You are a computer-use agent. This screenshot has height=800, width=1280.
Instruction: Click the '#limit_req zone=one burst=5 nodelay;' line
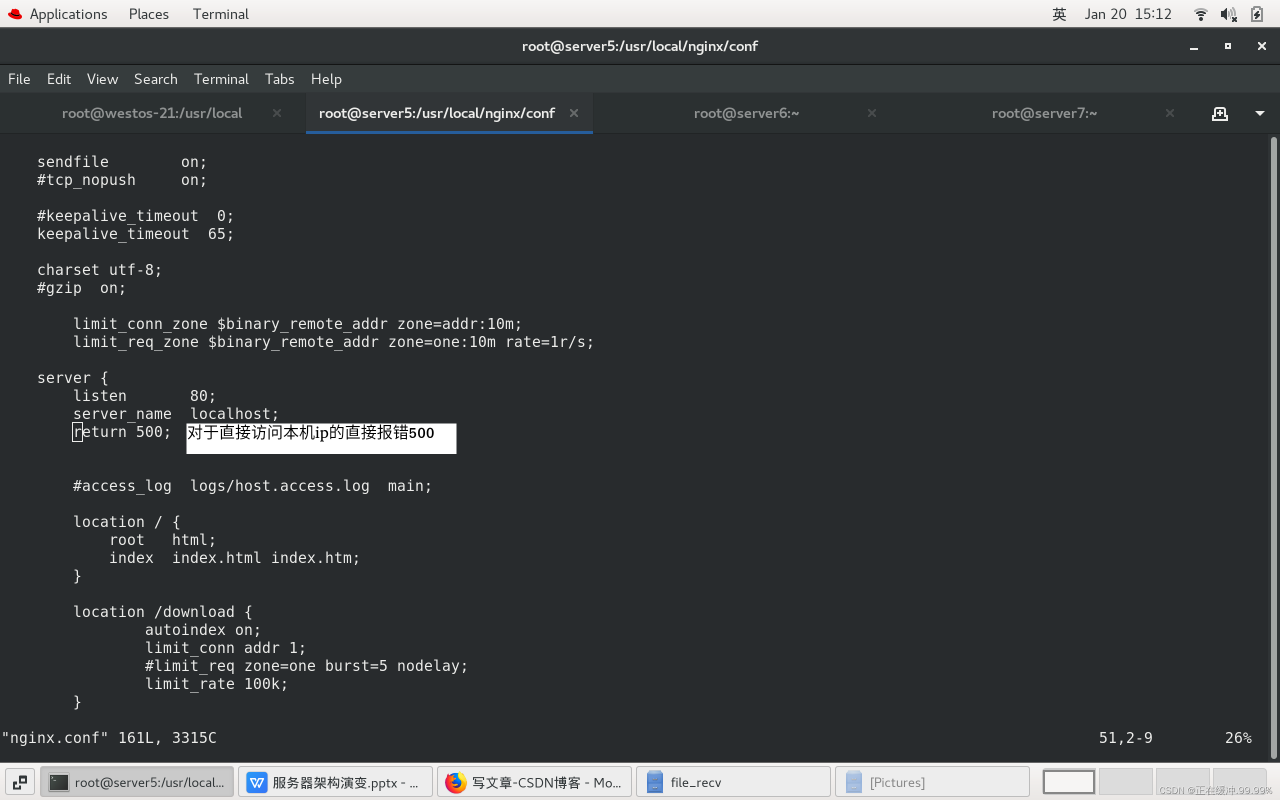pyautogui.click(x=307, y=666)
